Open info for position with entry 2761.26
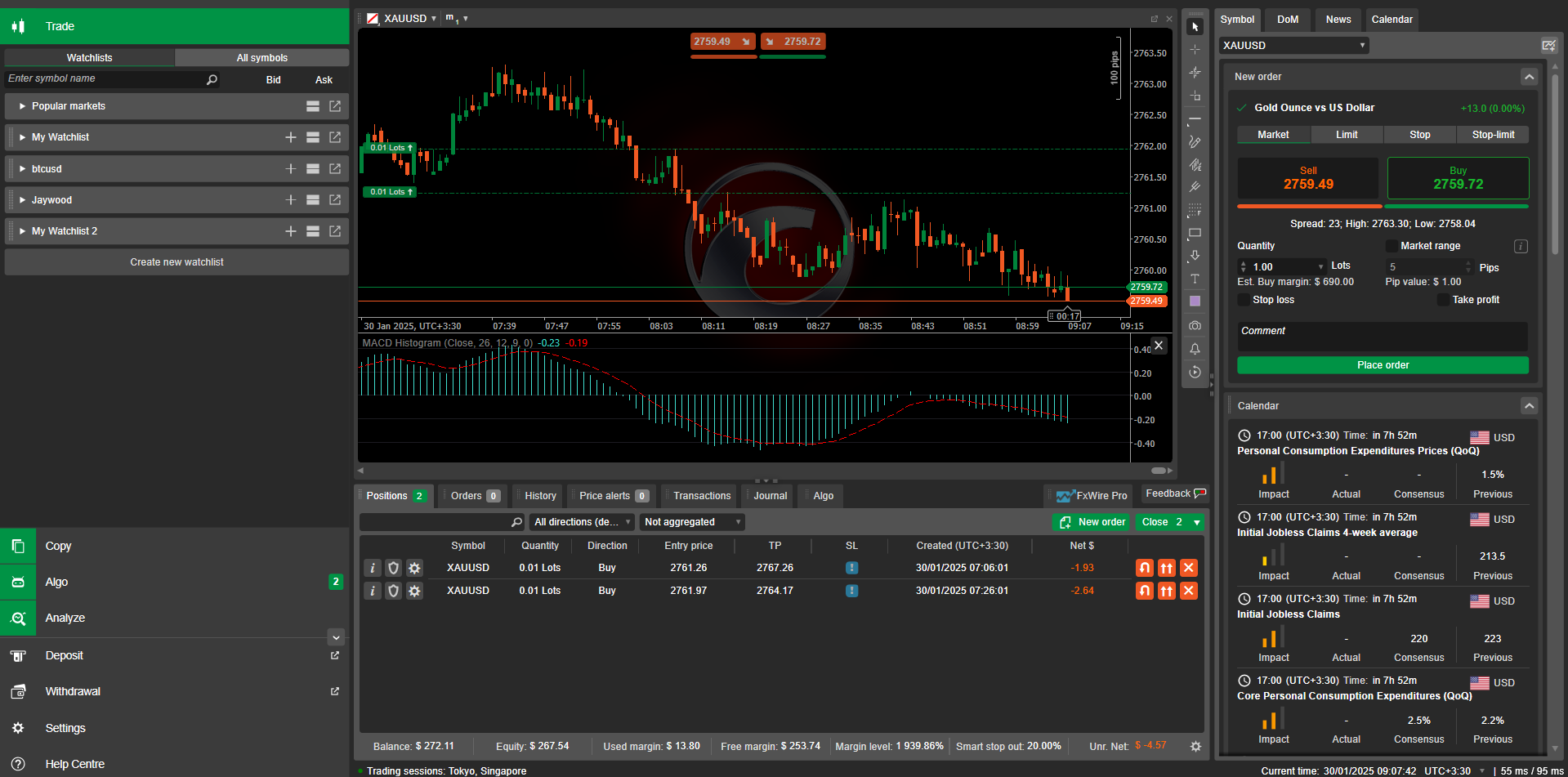Viewport: 1568px width, 777px height. (x=373, y=568)
